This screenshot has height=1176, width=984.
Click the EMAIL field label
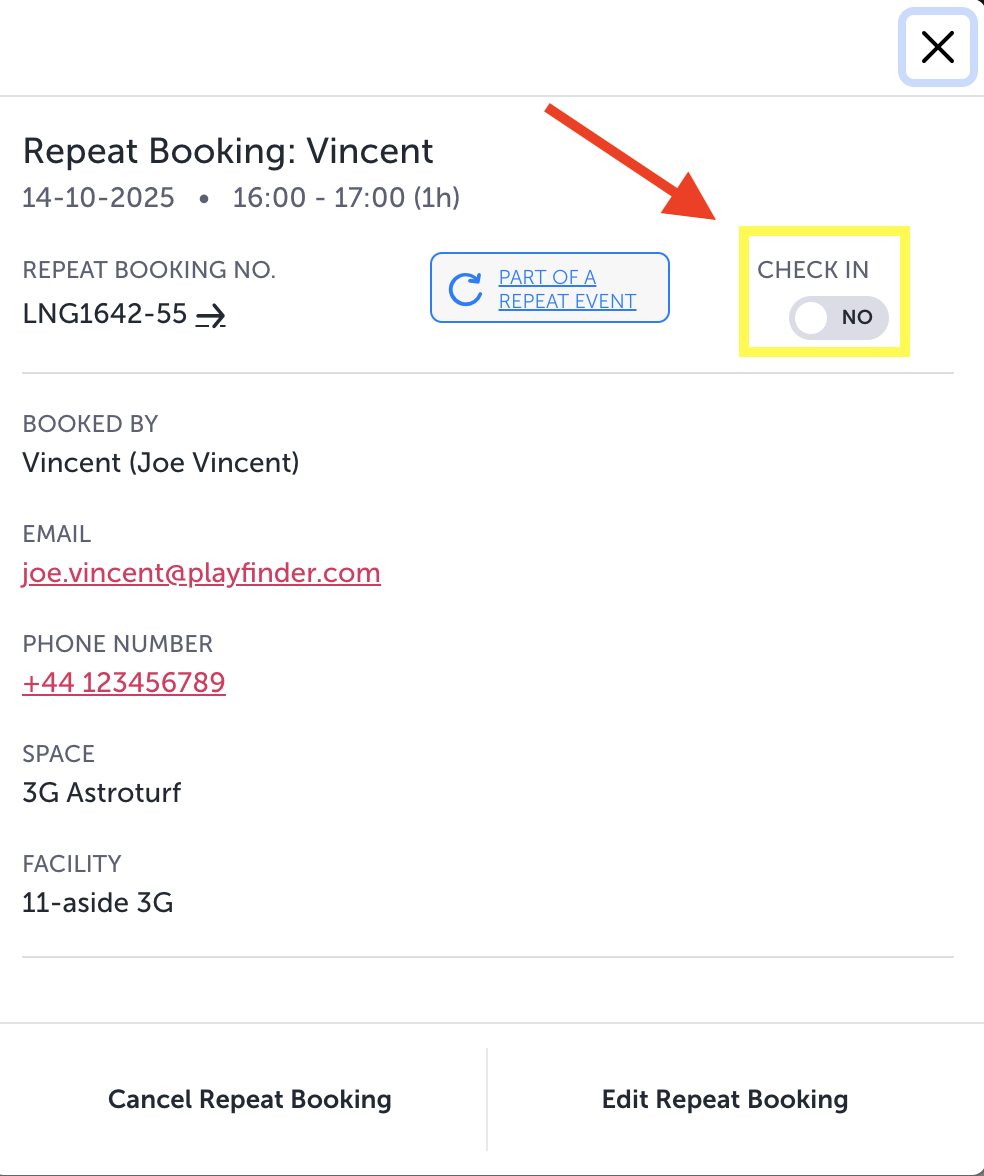57,534
